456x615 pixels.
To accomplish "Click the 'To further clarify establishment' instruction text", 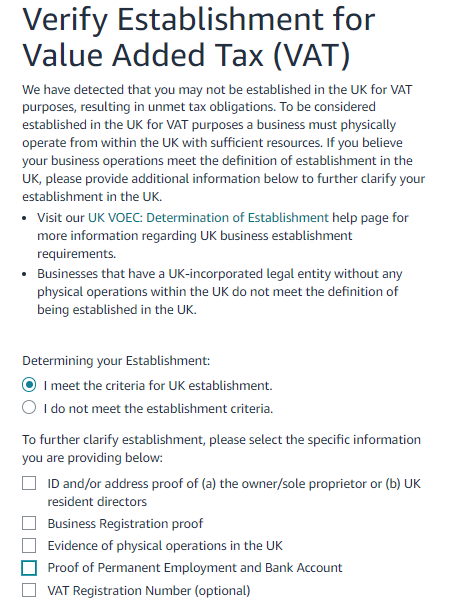I will click(x=222, y=449).
